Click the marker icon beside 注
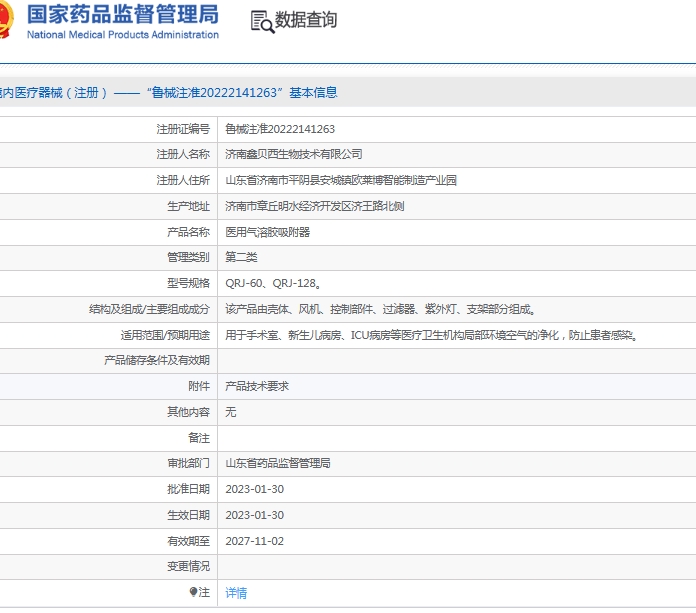Viewport: 696px width, 613px height. pyautogui.click(x=193, y=592)
